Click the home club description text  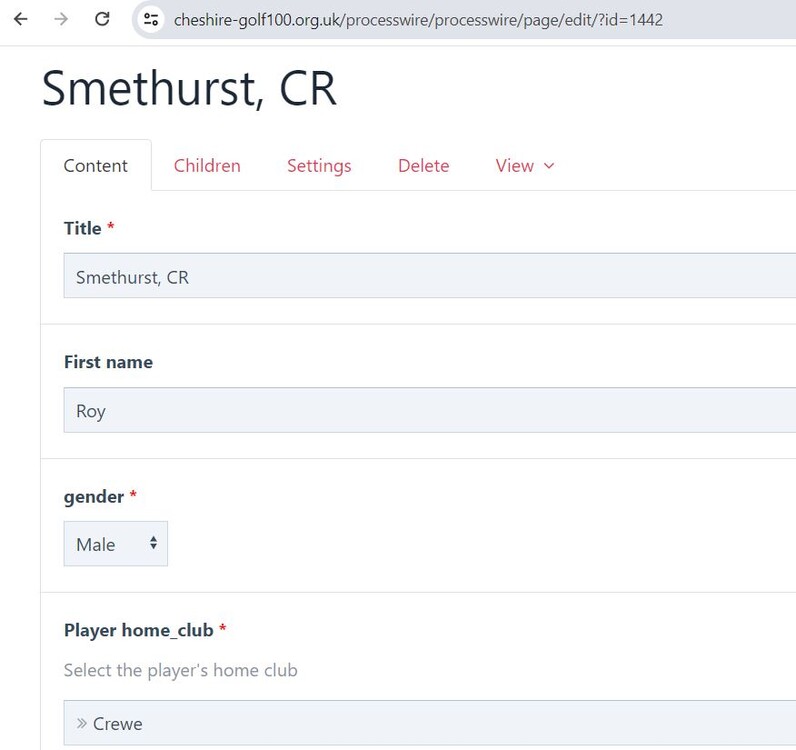click(x=180, y=670)
